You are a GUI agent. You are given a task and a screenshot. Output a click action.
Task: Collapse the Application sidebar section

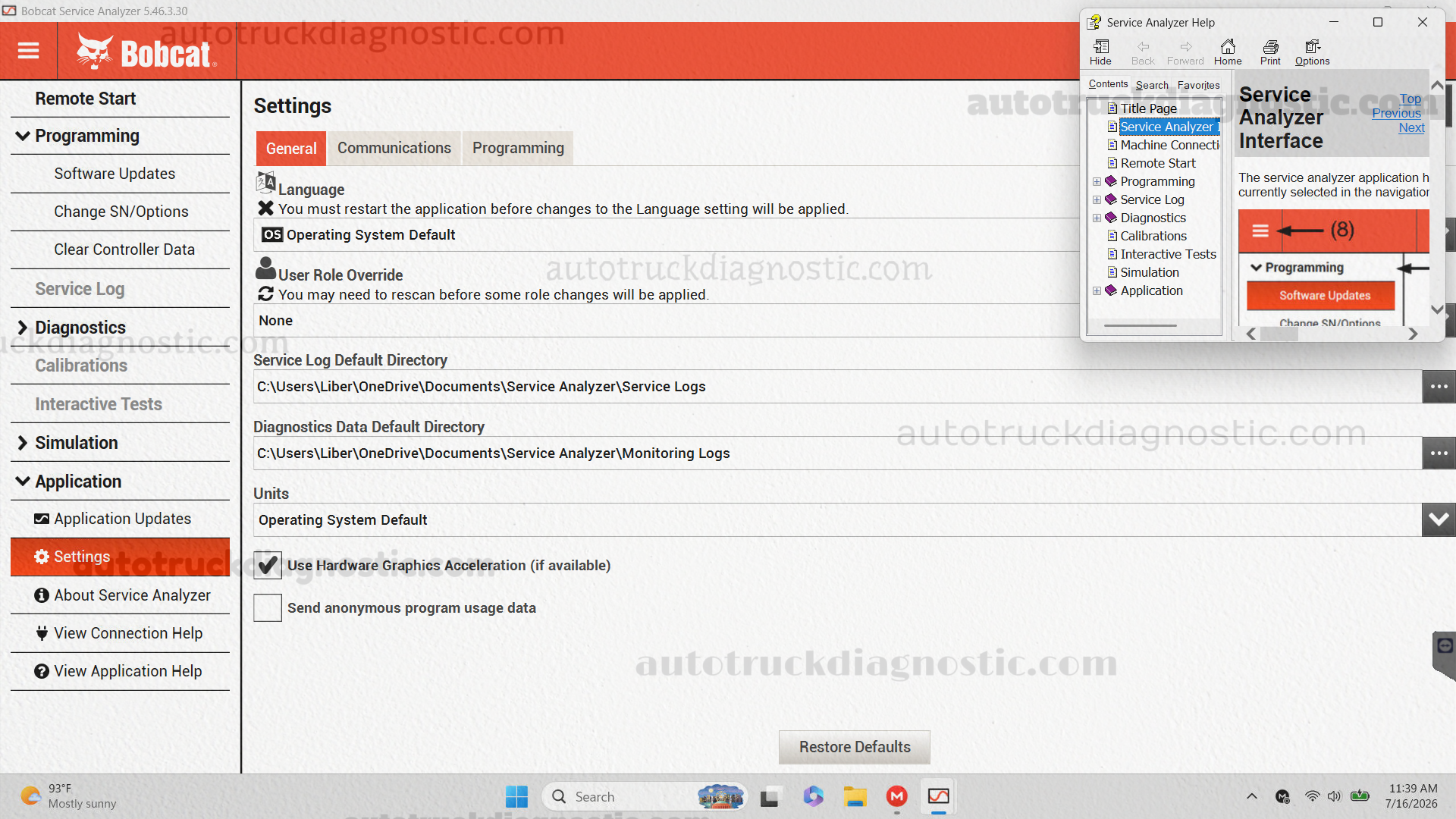[x=23, y=482]
